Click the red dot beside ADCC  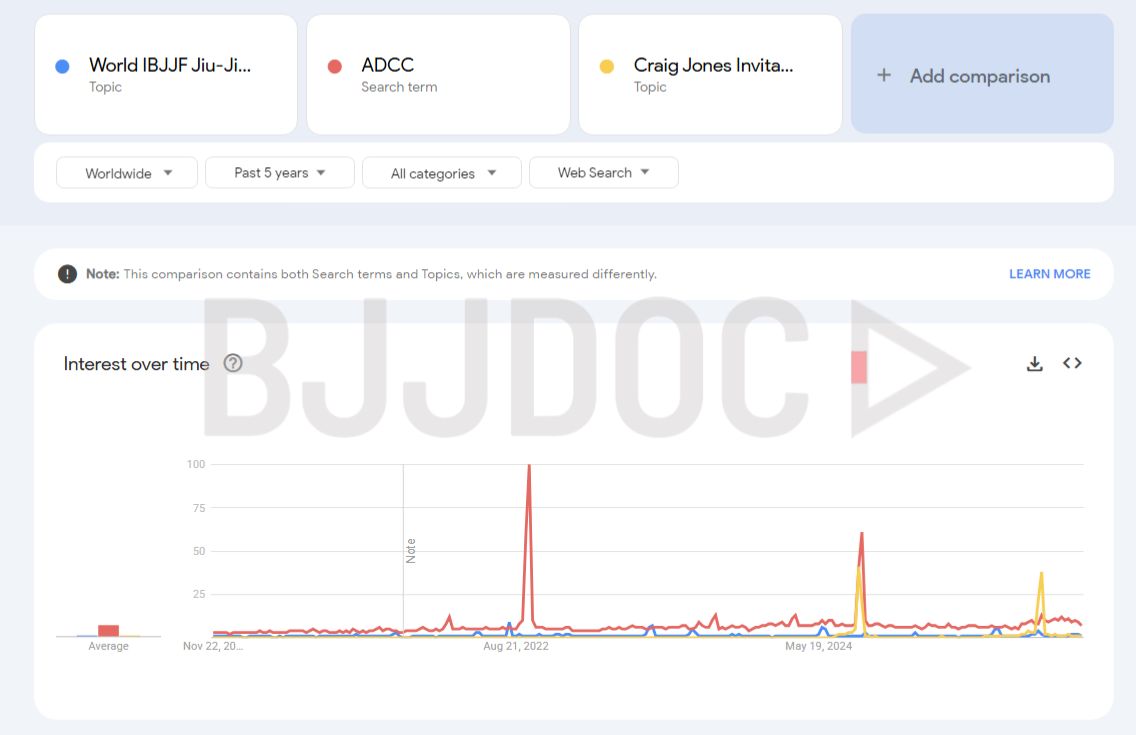tap(335, 67)
